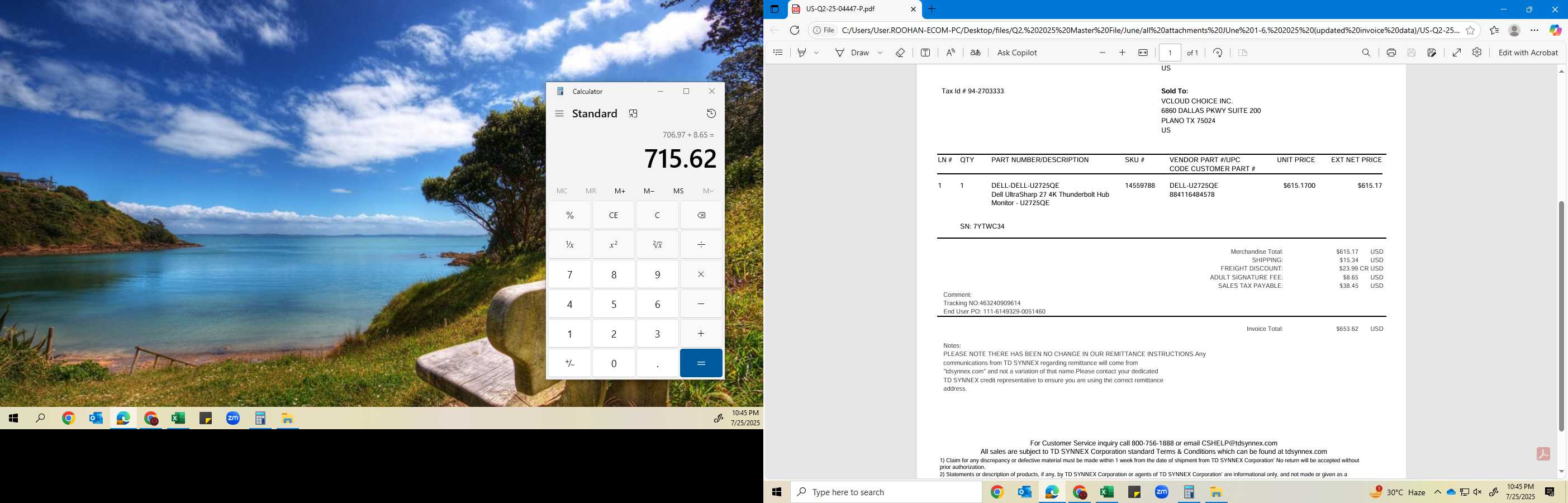Click the multiply key on Calculator
Screen dimensions: 1568x503
(701, 274)
